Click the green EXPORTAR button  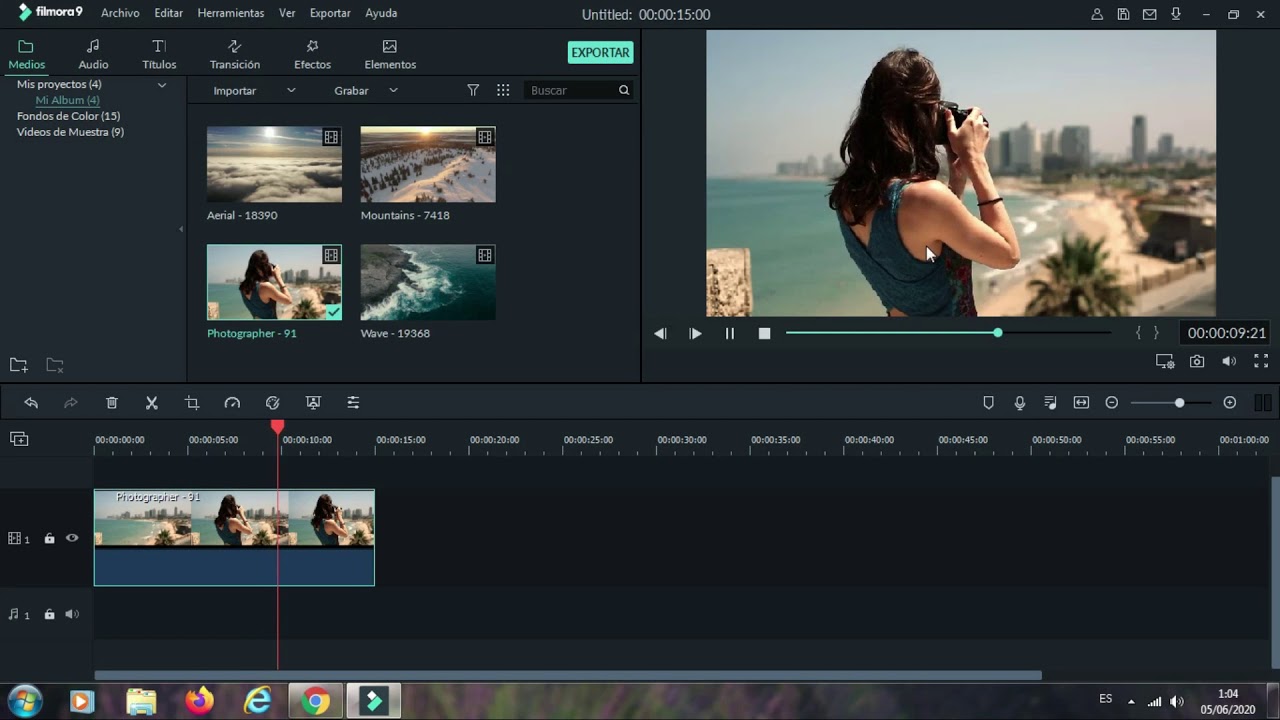(600, 53)
